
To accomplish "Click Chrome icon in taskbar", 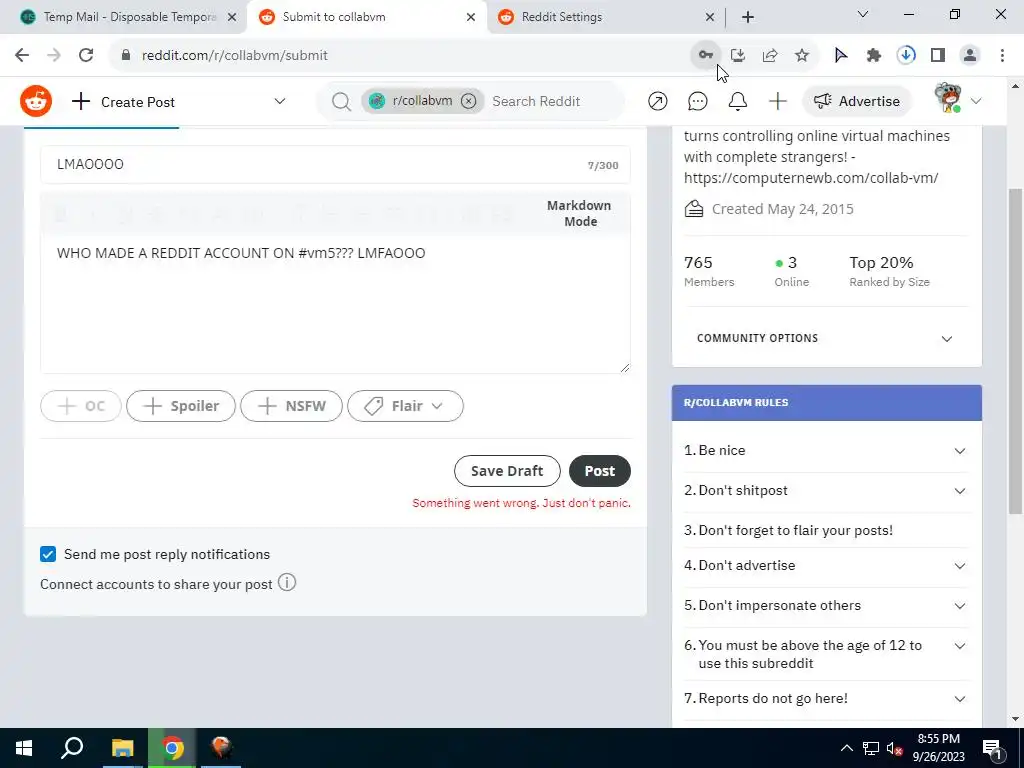I will pos(172,748).
